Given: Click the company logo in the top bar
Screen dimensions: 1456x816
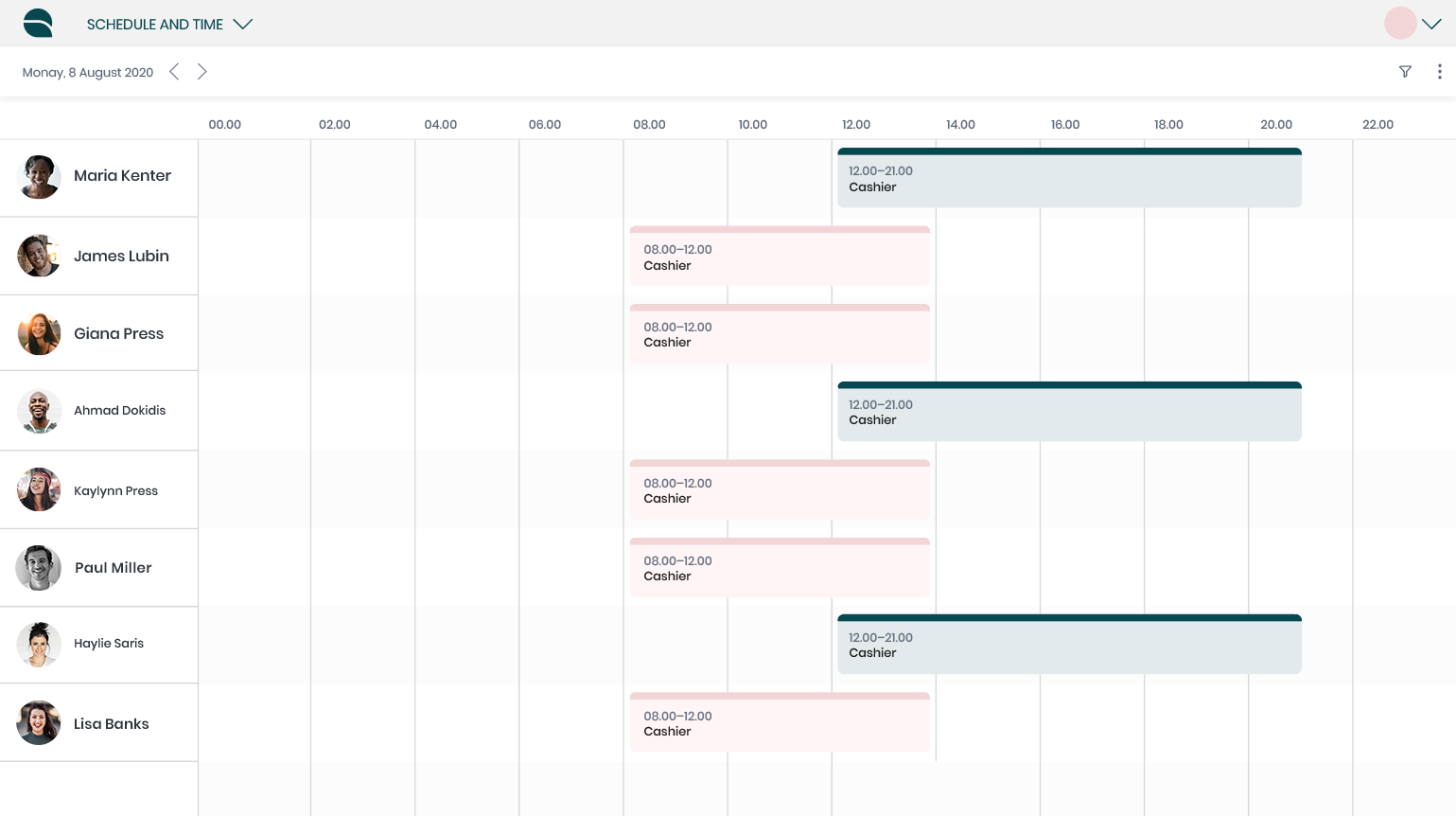Looking at the screenshot, I should tap(38, 23).
